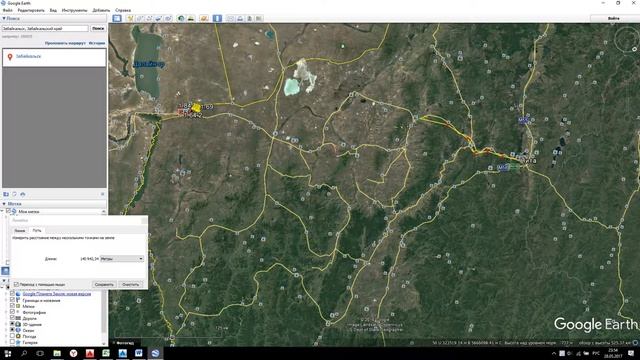The width and height of the screenshot is (640, 360).
Task: Toggle the Фотографии layer checkbox
Action: click(12, 312)
